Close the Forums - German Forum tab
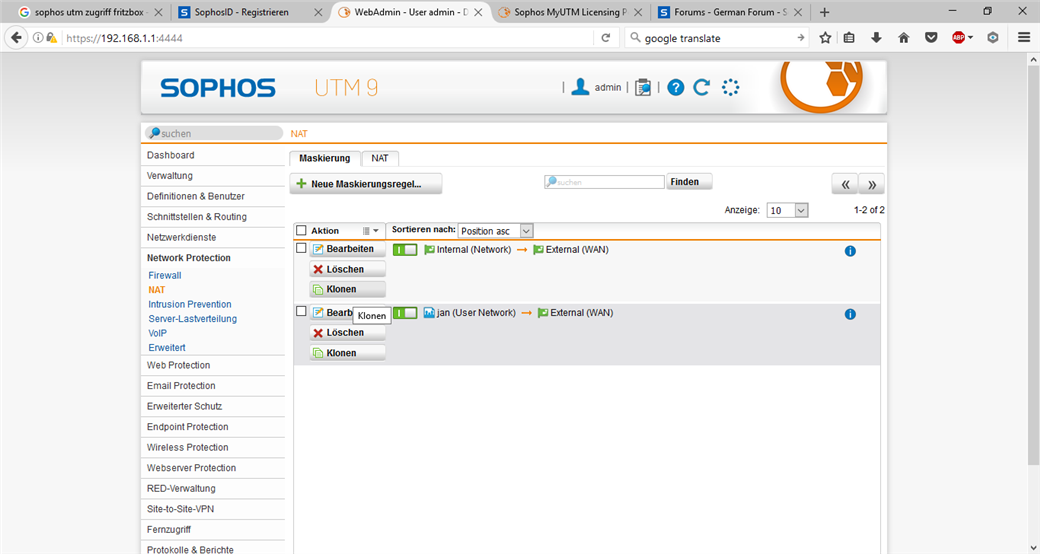Image resolution: width=1040 pixels, height=554 pixels. [797, 12]
